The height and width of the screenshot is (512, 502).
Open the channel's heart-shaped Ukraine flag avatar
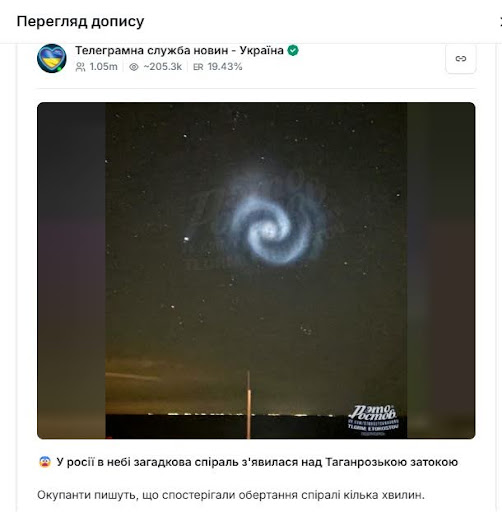tap(52, 58)
